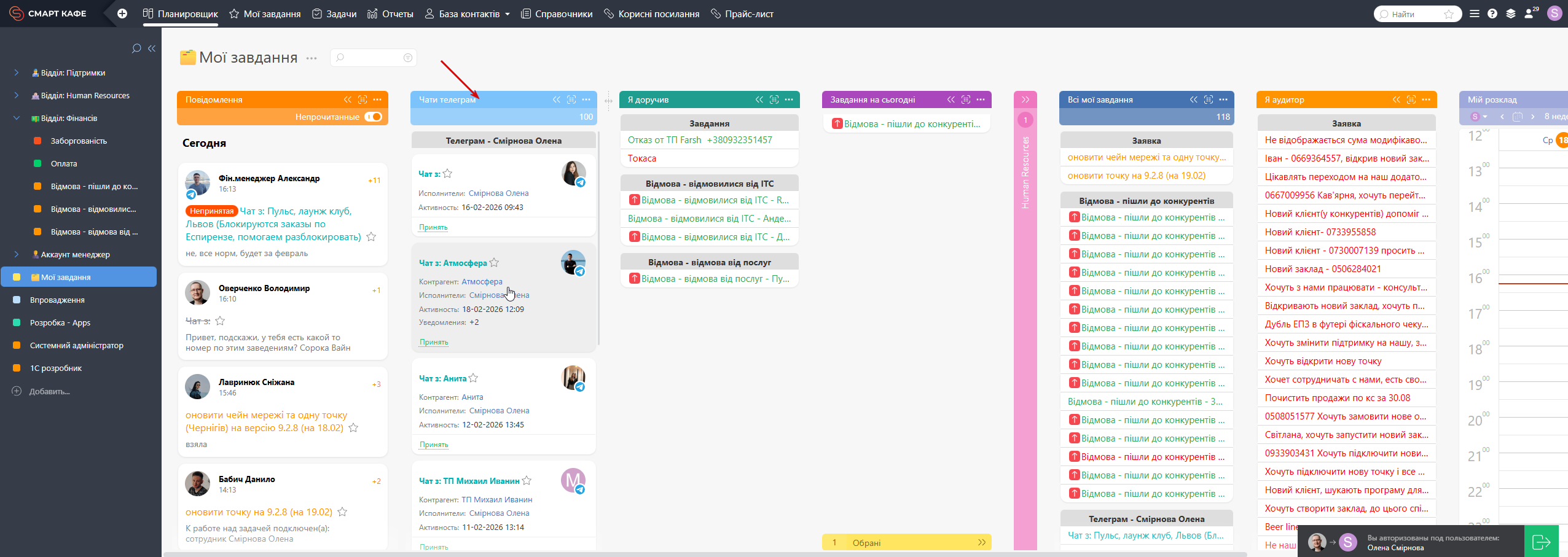Open the user selector dropdown in Мій розклад

1479,117
